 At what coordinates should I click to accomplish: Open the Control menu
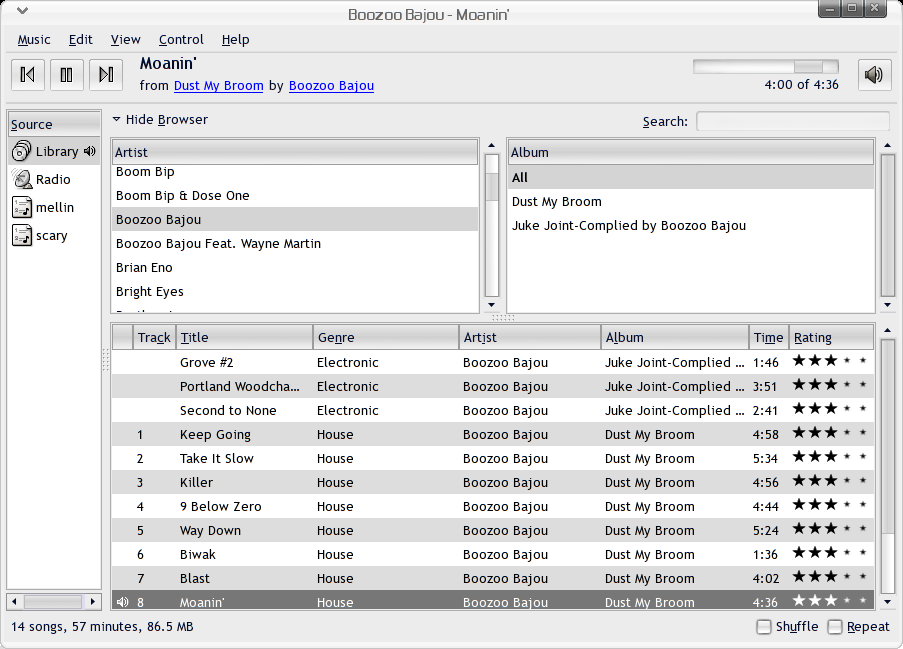pos(181,40)
